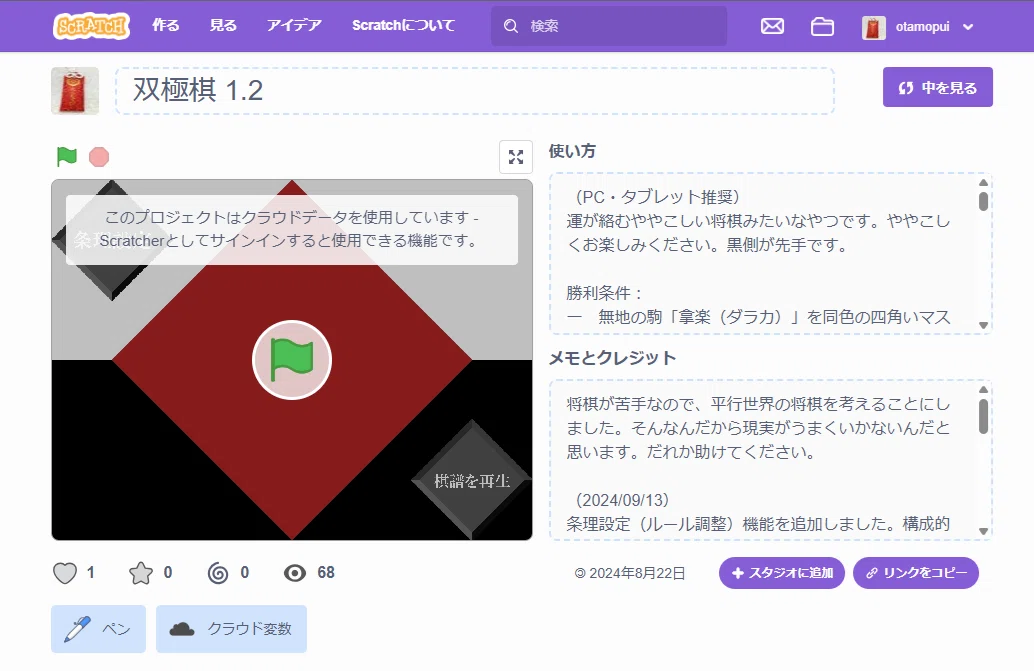Open the Scratchについて menu item

coord(404,26)
